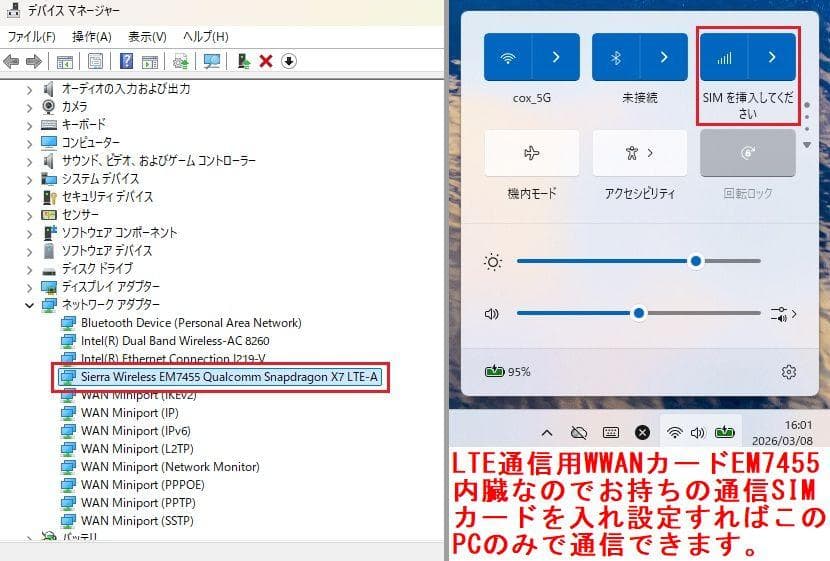Screen dimensions: 830x561
Task: Click the Forward arrow in Device Manager toolbar
Action: pos(33,61)
